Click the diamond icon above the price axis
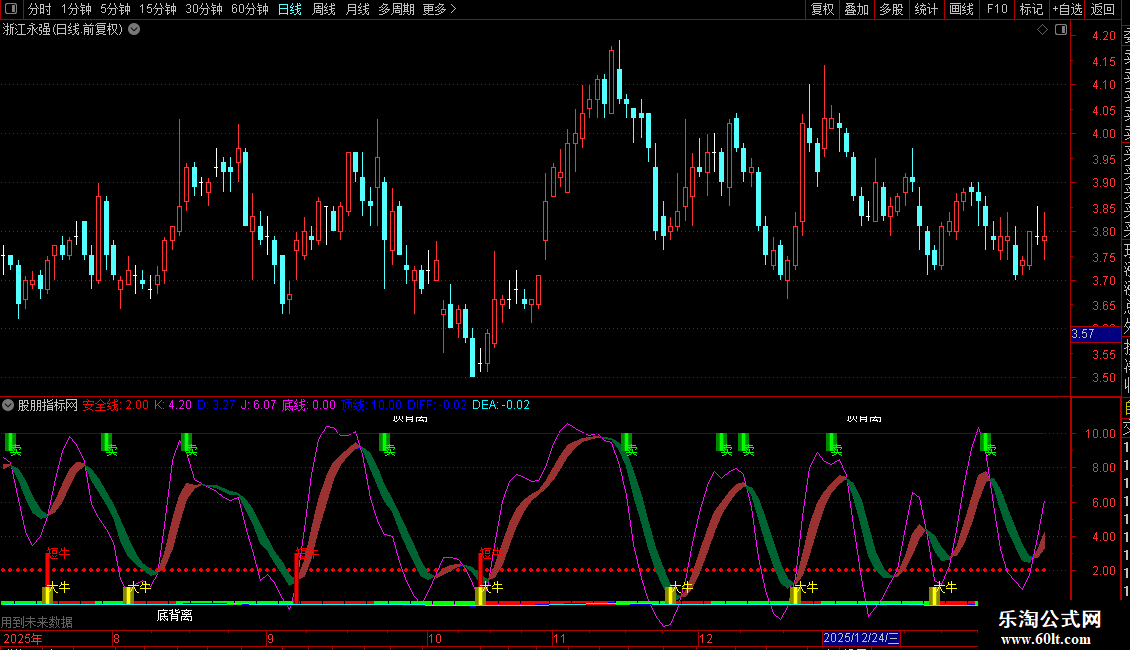The image size is (1130, 650). click(1042, 30)
